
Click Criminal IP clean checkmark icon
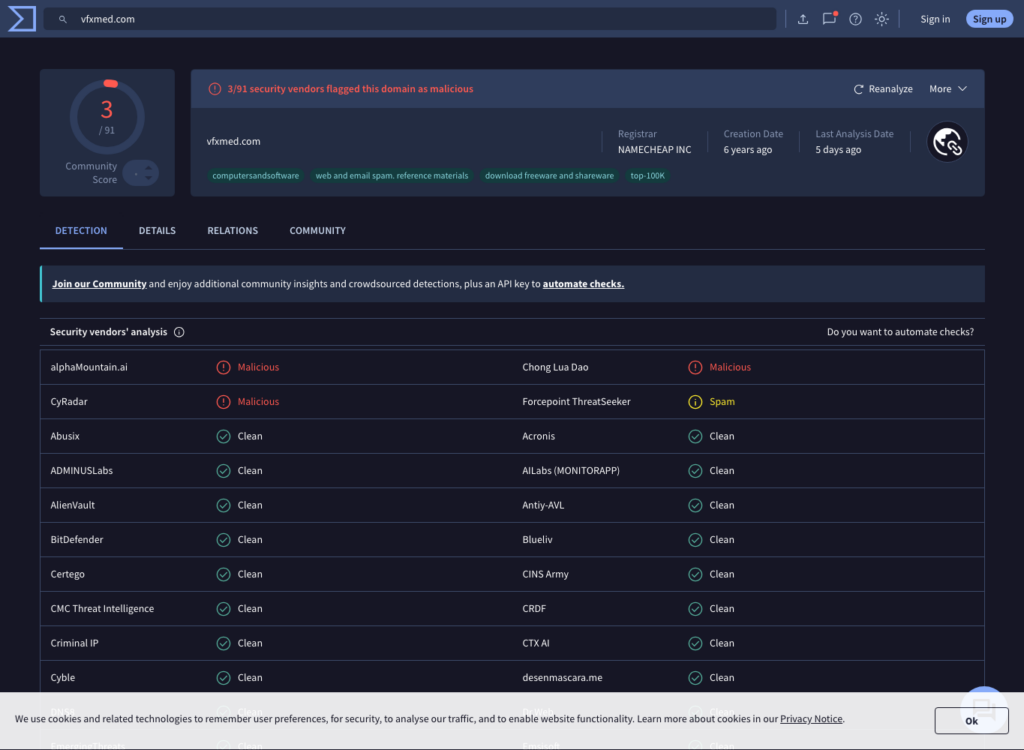(223, 644)
